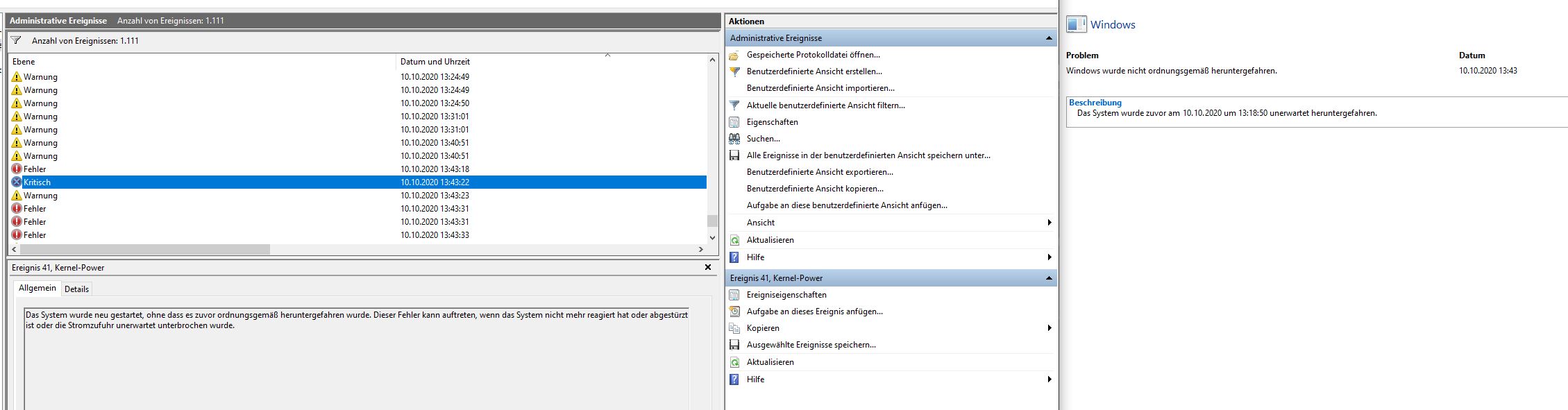Screen dimensions: 1568x410
Task: Click the task icon for Aufgabe an dieses Ereignis anfügen
Action: 734,311
